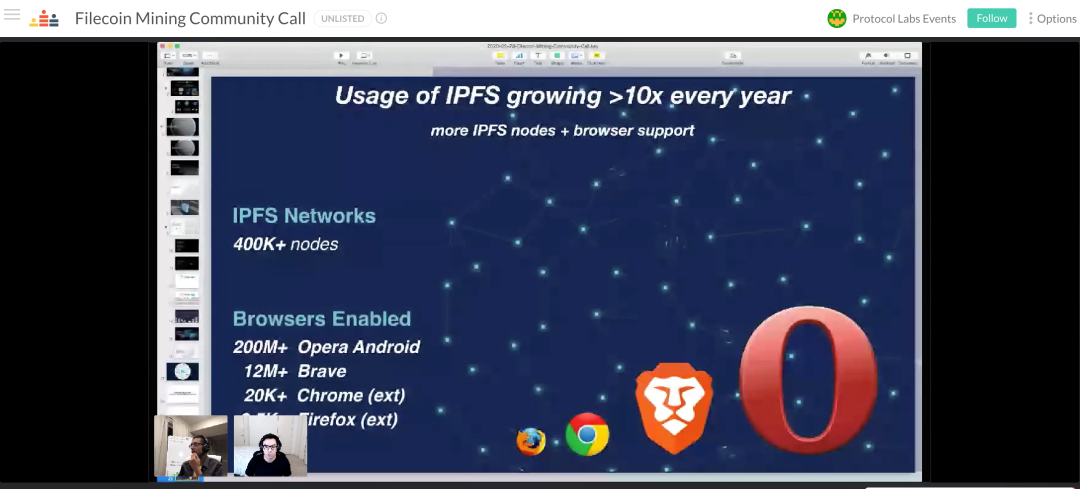Click the 'Browsers Enabled' heading
This screenshot has height=489, width=1080.
pos(322,319)
